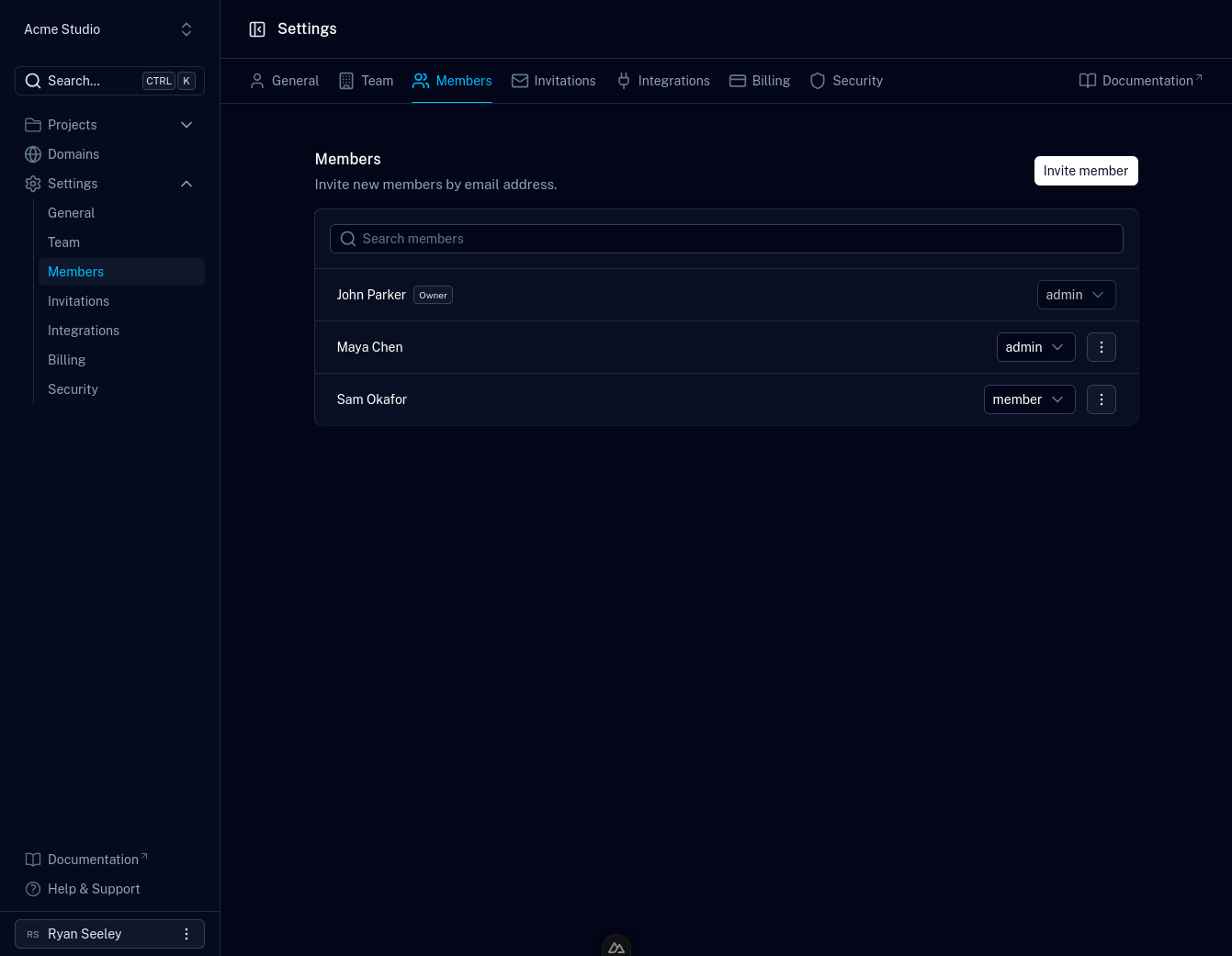Open Security in the sidebar settings
The image size is (1232, 956).
pyautogui.click(x=121, y=389)
